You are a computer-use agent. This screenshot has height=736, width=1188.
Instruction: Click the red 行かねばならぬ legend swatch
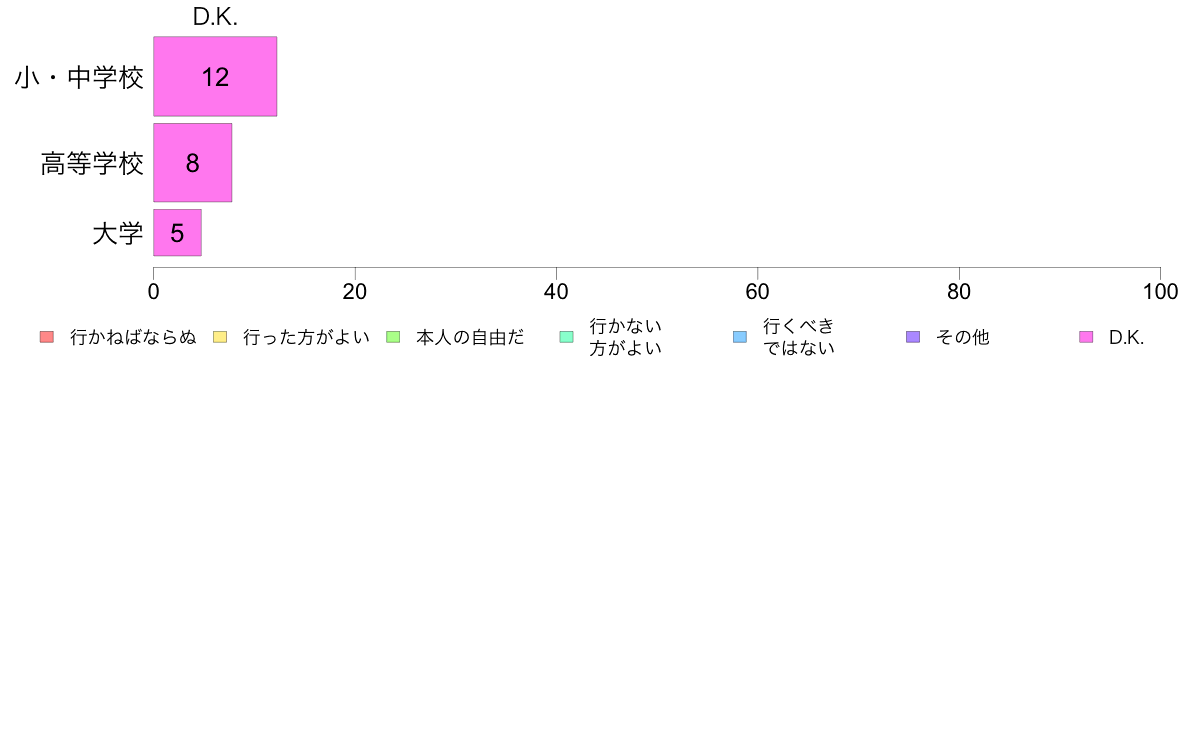(x=47, y=337)
